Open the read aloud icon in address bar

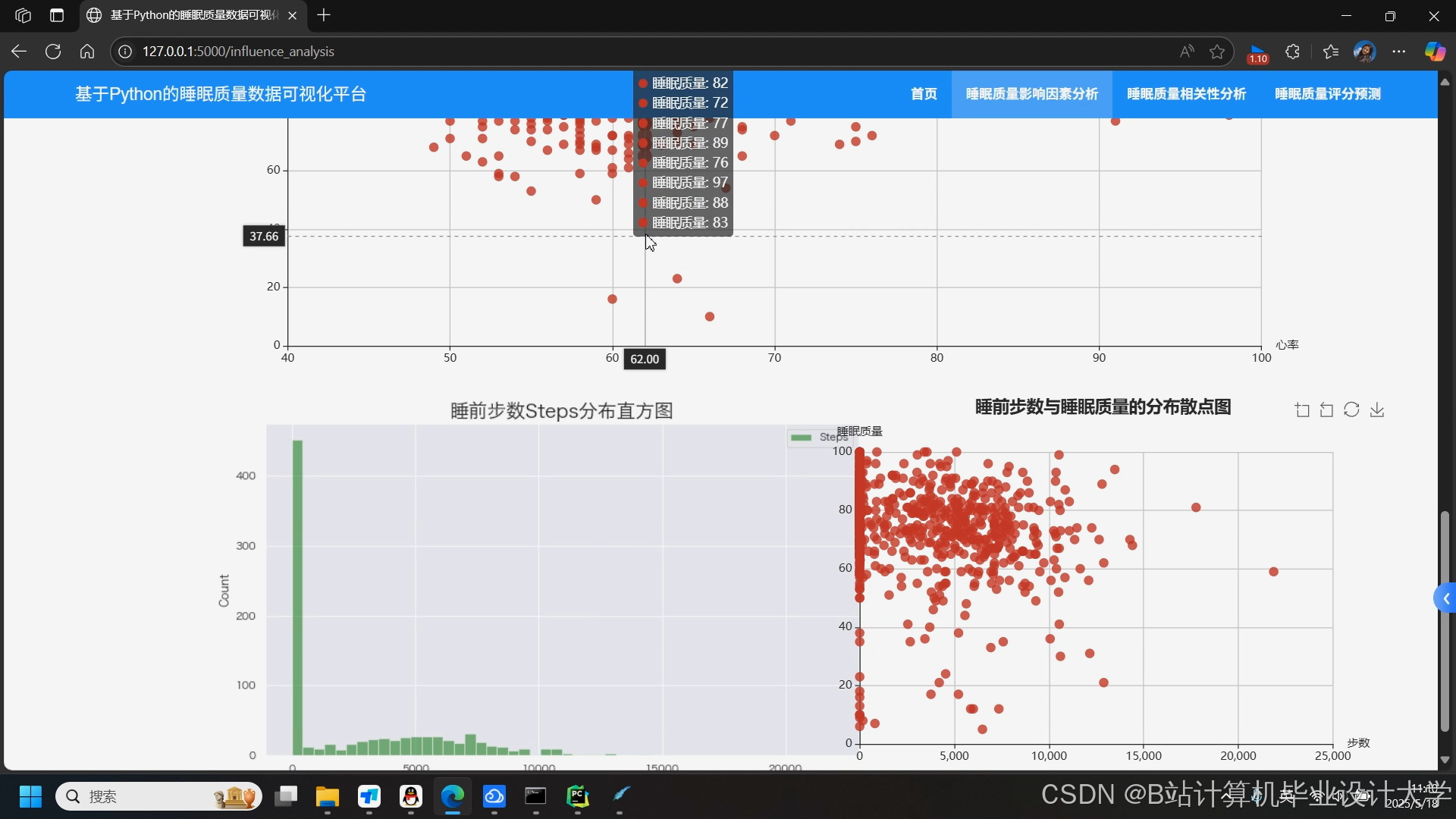[x=1187, y=52]
